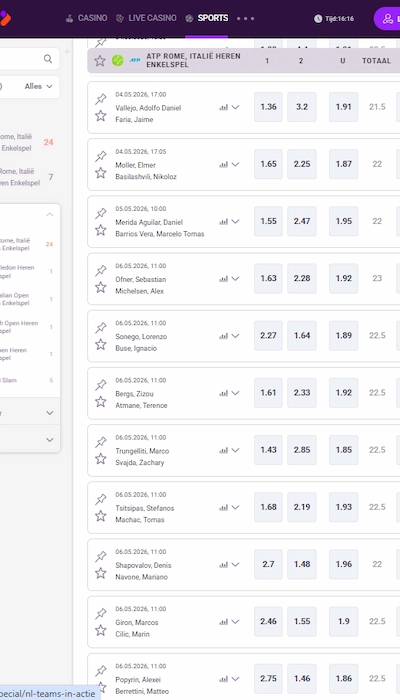Pin the Giron vs Cilic match
The width and height of the screenshot is (400, 700).
[101, 613]
